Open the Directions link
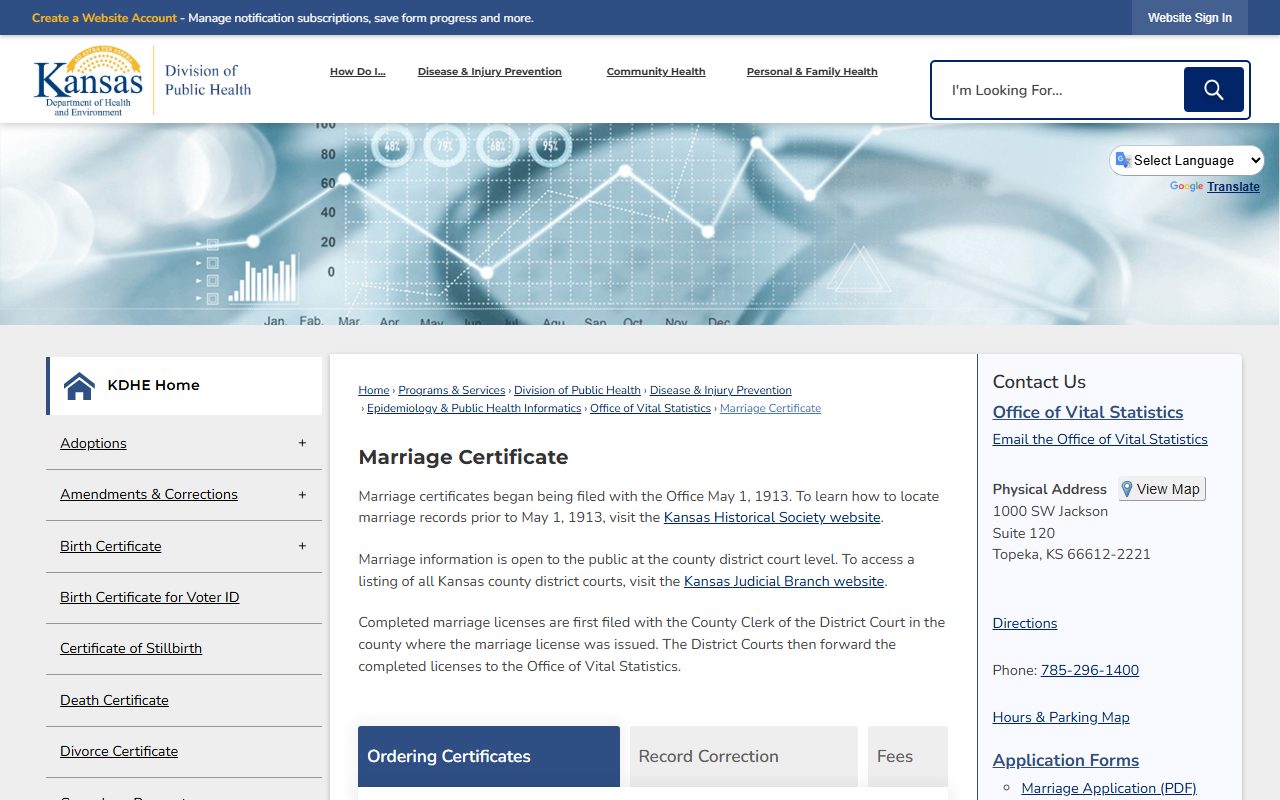Image resolution: width=1280 pixels, height=800 pixels. [x=1025, y=624]
